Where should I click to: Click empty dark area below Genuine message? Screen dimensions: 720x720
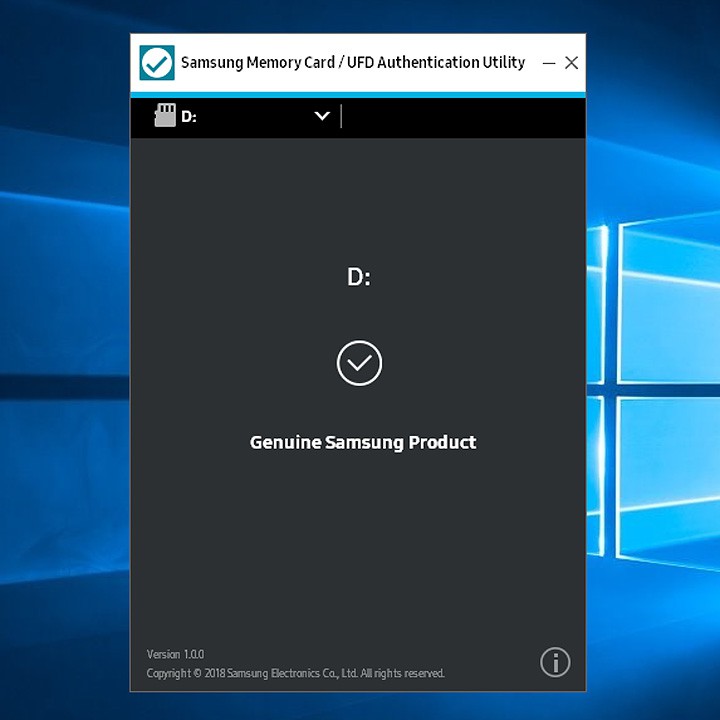(360, 550)
